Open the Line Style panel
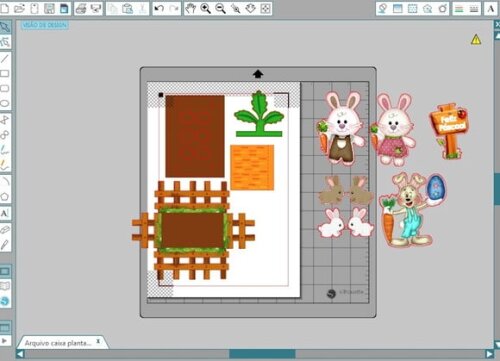This screenshot has width=500, height=361. (474, 8)
